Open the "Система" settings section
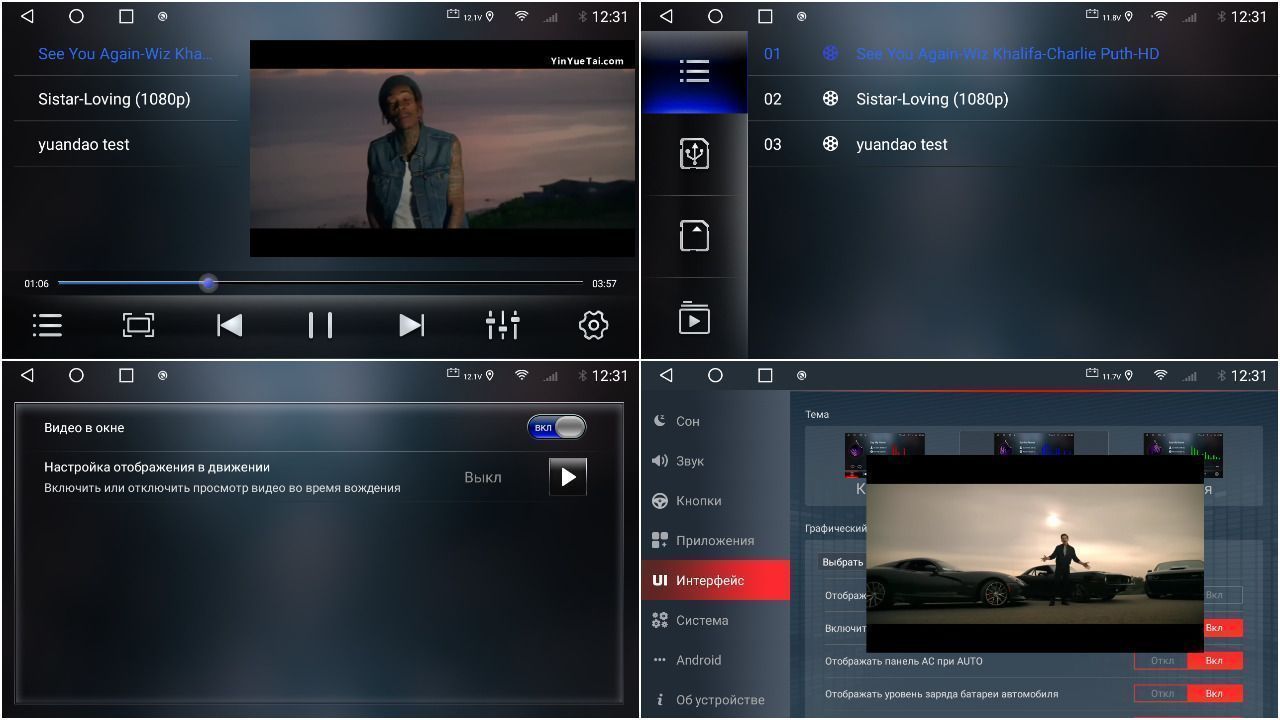This screenshot has width=1280, height=720. click(x=701, y=620)
